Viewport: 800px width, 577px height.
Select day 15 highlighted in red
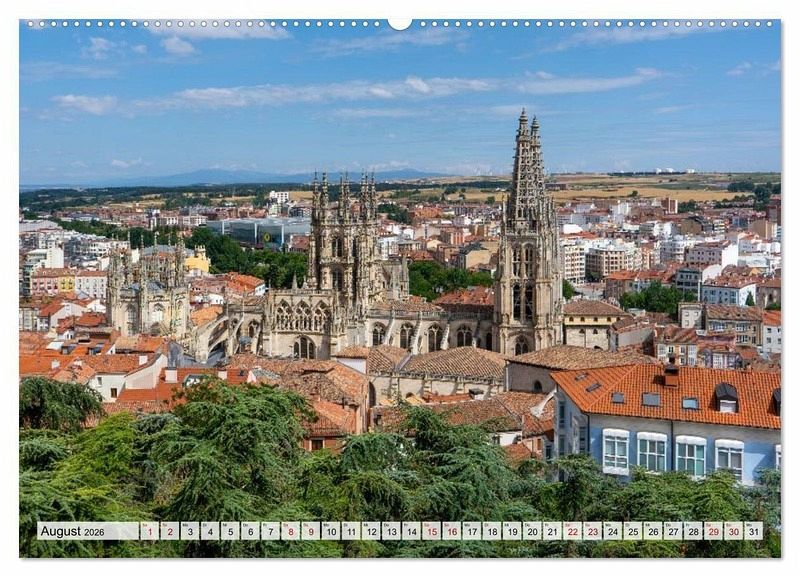tap(431, 531)
